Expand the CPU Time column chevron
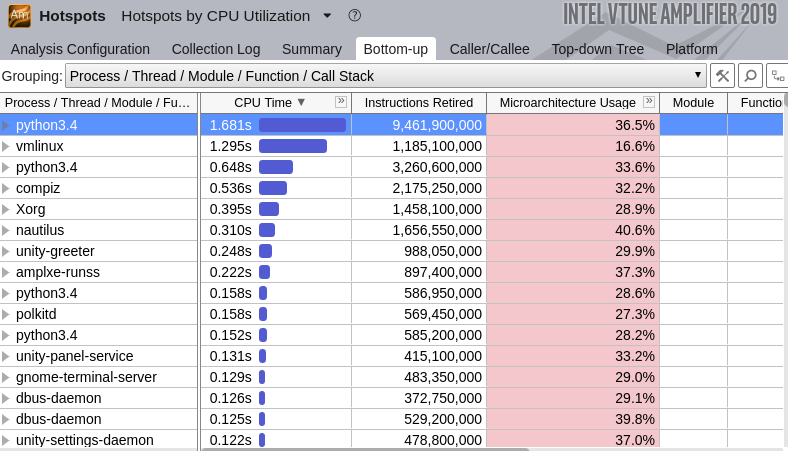Screen dimensions: 788x451 coord(341,101)
